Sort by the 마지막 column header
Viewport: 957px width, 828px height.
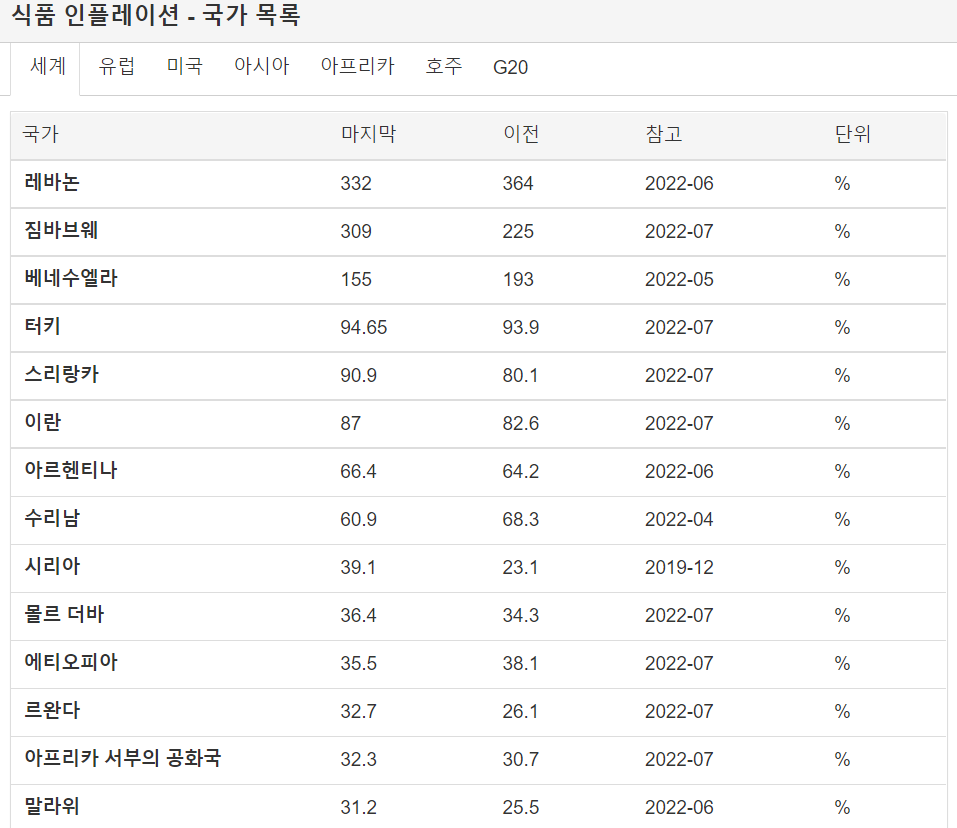(x=369, y=134)
